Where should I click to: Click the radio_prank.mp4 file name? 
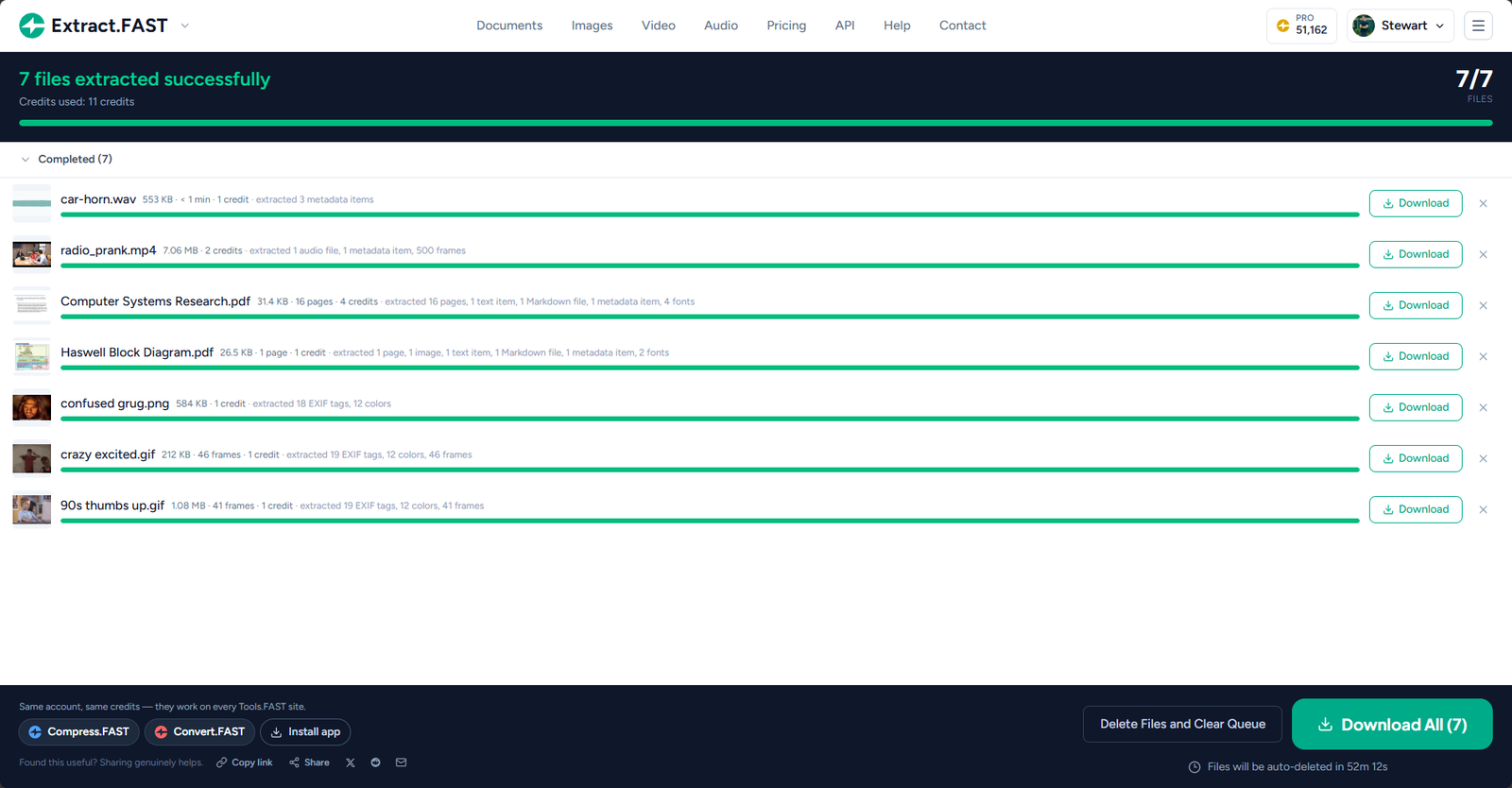click(109, 250)
